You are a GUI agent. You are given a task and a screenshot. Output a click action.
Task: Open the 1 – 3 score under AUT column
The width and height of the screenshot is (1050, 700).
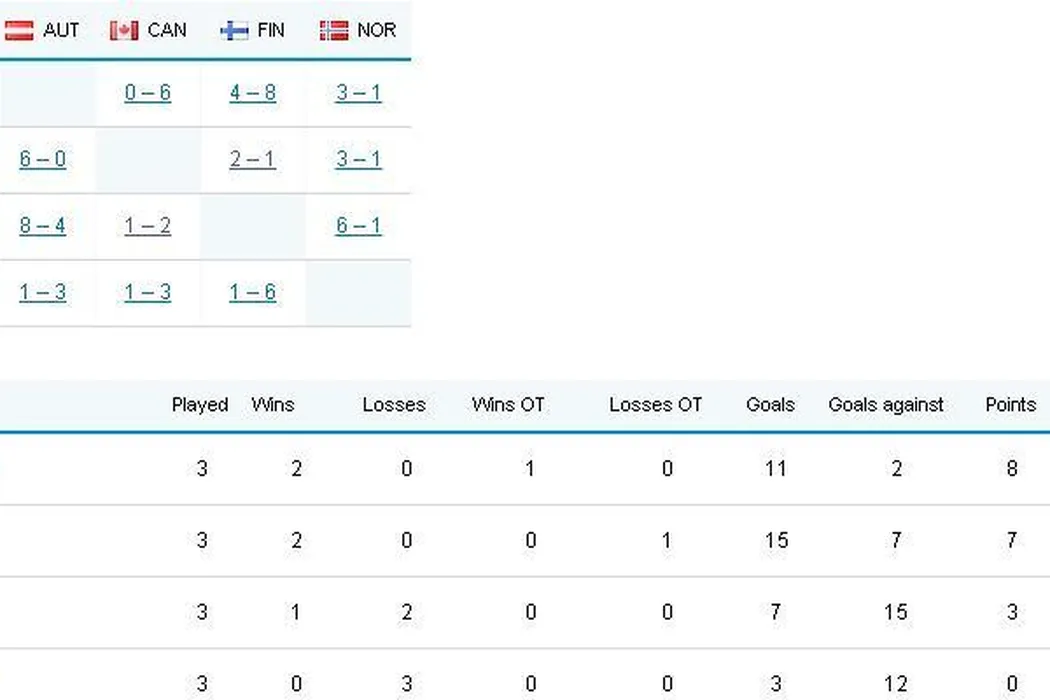coord(43,292)
